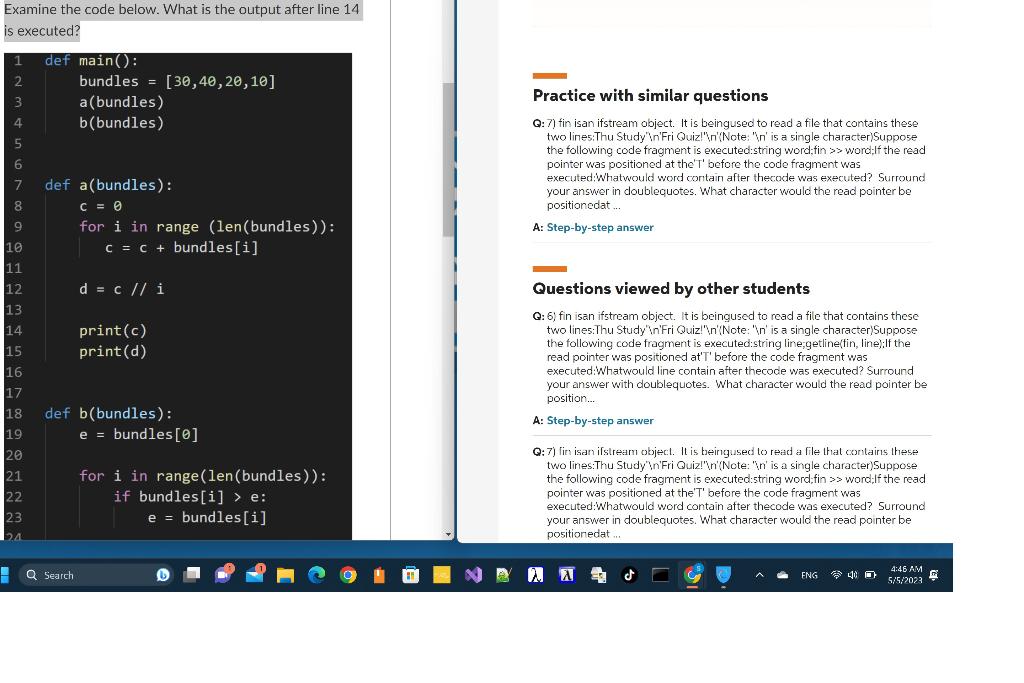
Task: Open the orange Office taskbar icon
Action: [x=379, y=575]
